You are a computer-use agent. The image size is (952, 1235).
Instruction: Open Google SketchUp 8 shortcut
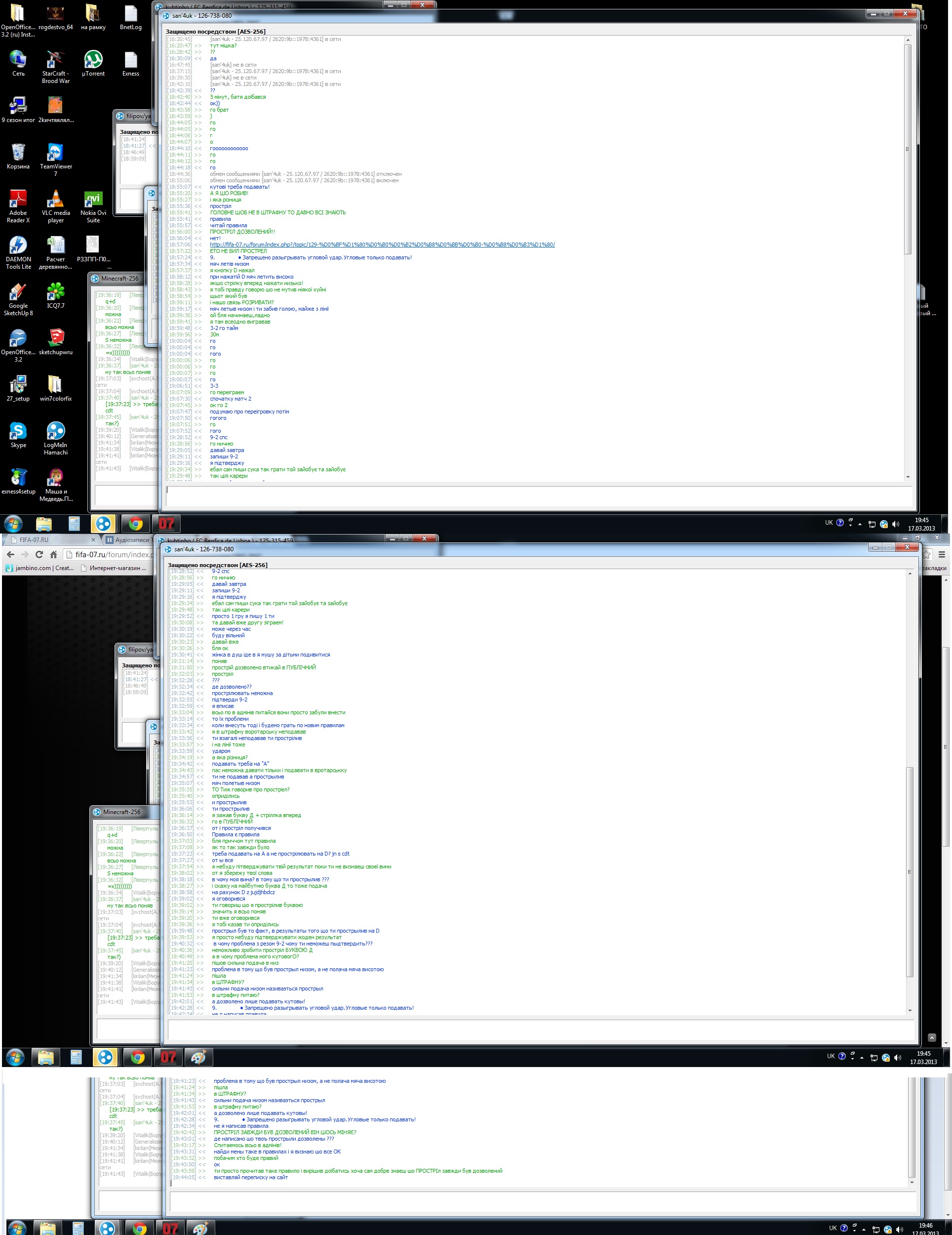(x=18, y=292)
